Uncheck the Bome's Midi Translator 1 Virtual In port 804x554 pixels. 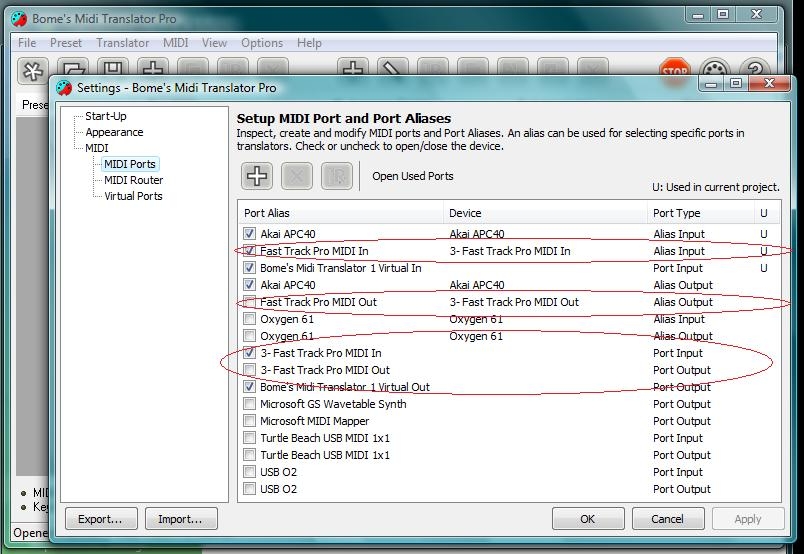(249, 268)
